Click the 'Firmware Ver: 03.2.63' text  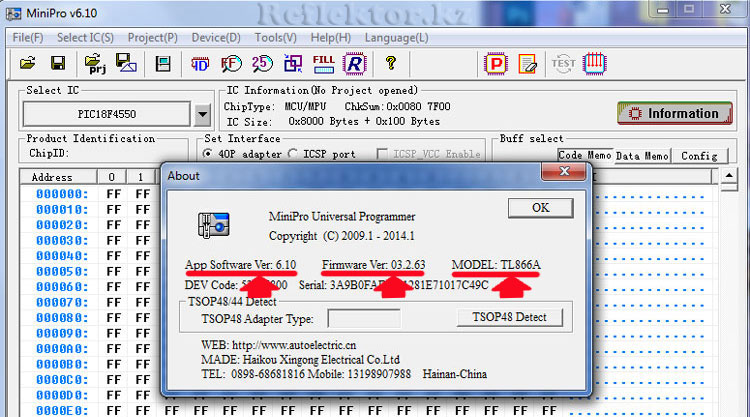[374, 264]
